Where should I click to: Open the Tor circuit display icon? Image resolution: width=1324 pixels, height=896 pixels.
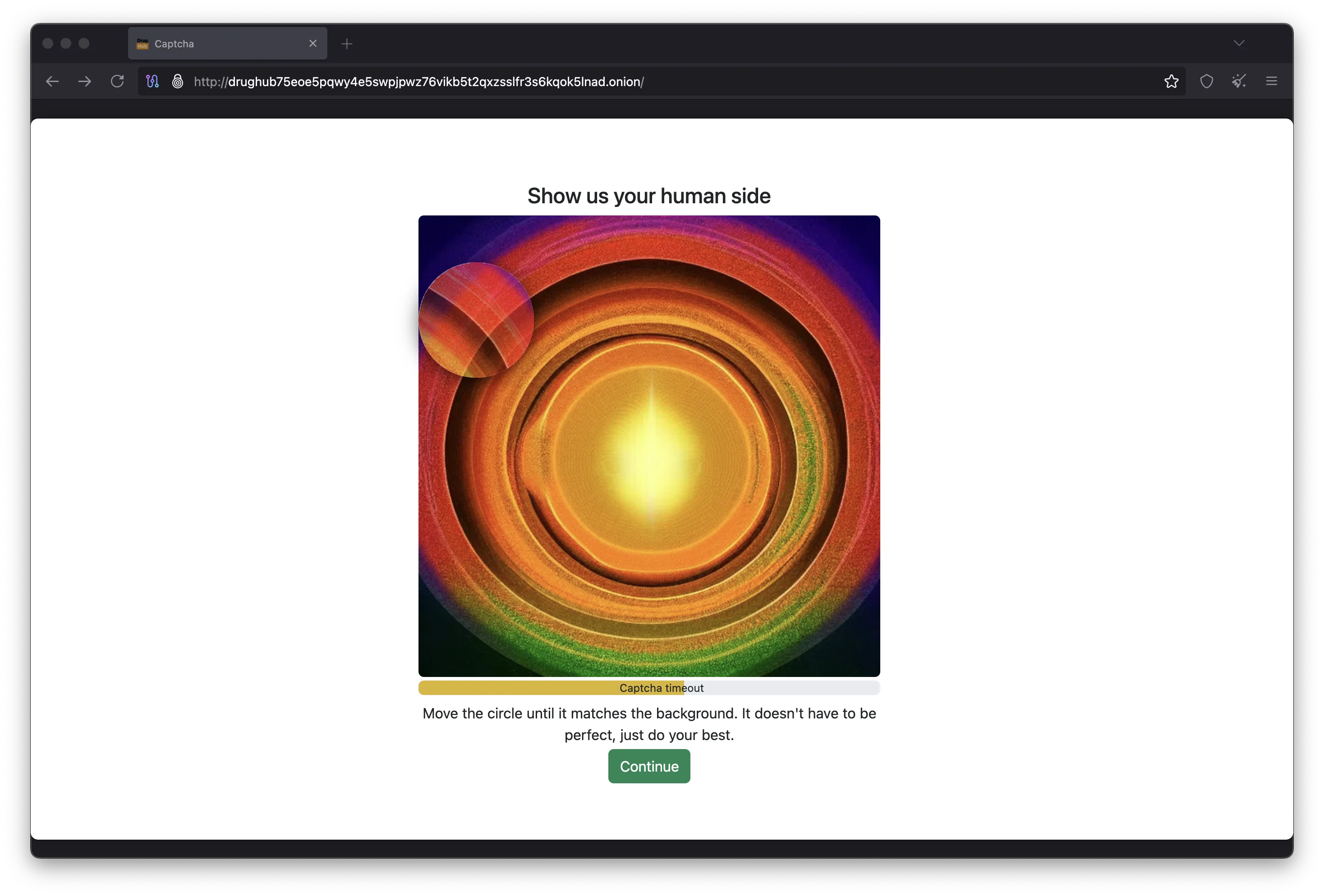pyautogui.click(x=152, y=81)
